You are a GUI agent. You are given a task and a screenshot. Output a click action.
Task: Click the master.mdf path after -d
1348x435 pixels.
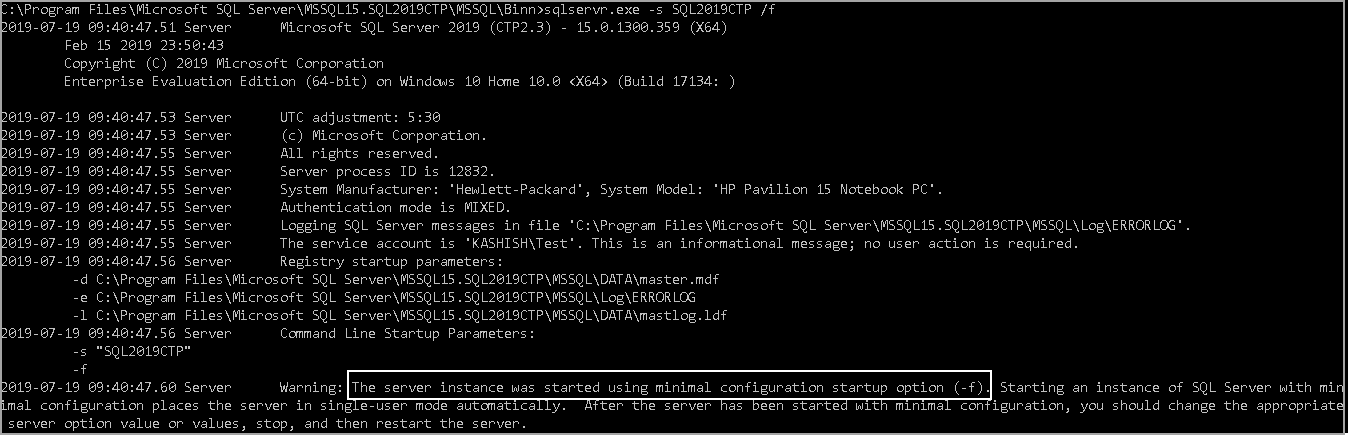pyautogui.click(x=407, y=279)
